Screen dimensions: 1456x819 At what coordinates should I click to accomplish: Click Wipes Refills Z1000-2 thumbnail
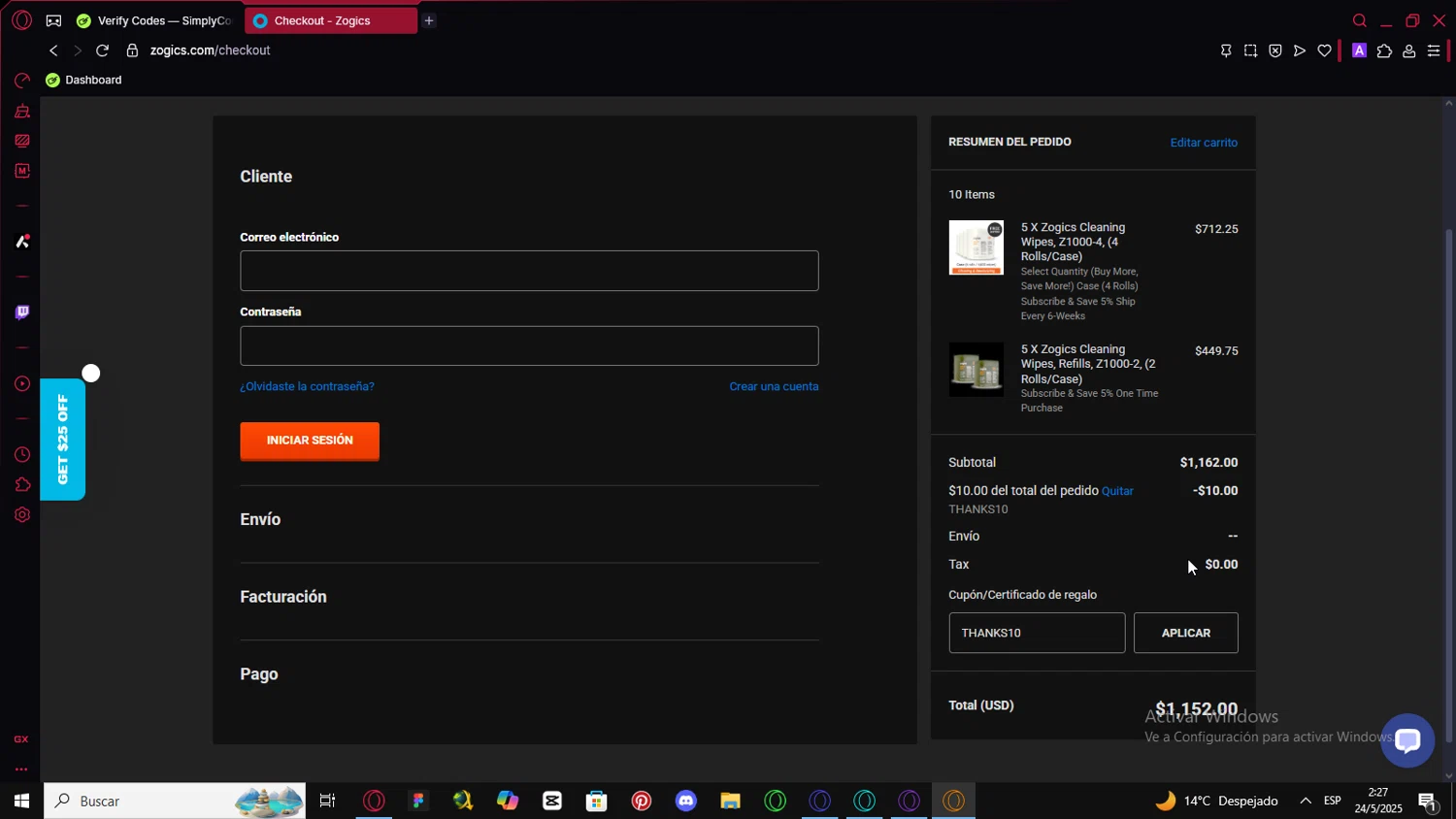(976, 370)
